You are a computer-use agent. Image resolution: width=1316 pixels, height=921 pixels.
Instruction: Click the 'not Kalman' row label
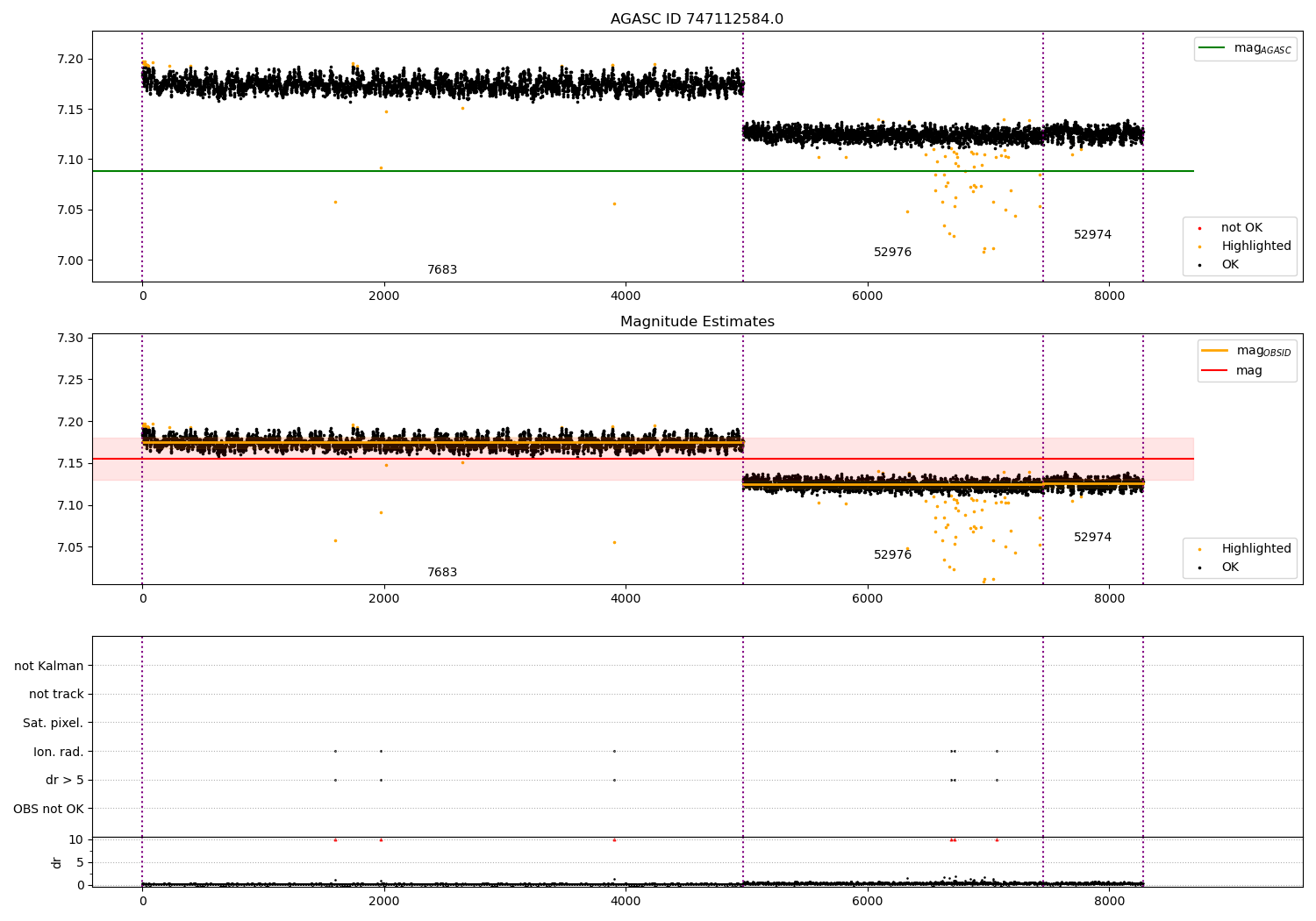(49, 666)
